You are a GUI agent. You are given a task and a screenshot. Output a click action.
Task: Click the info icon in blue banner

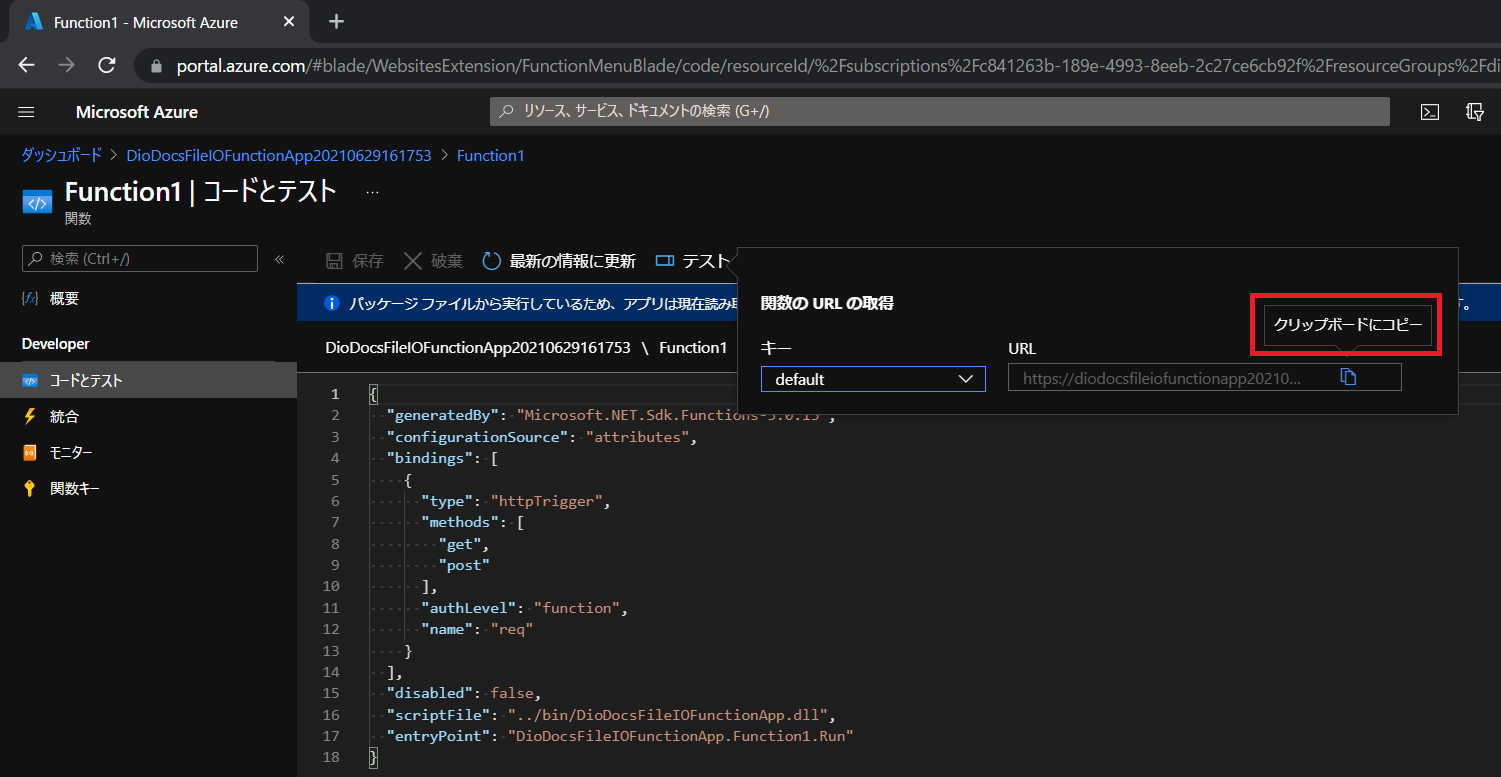tap(333, 303)
